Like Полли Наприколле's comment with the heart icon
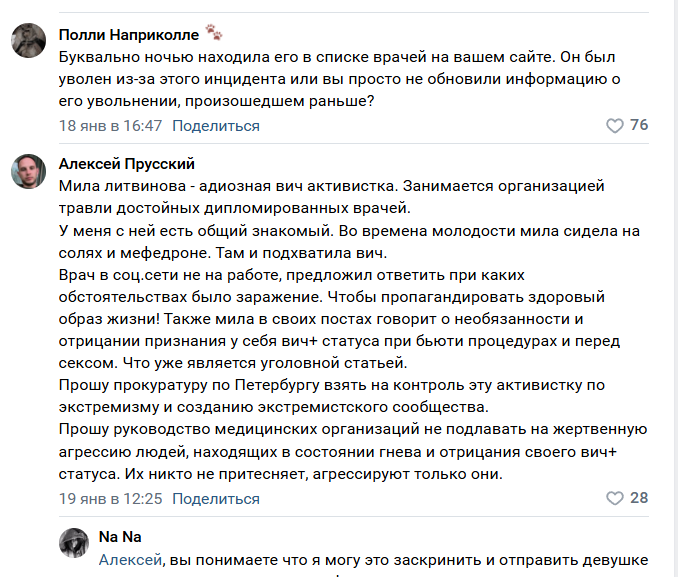The height and width of the screenshot is (577, 678). point(615,126)
